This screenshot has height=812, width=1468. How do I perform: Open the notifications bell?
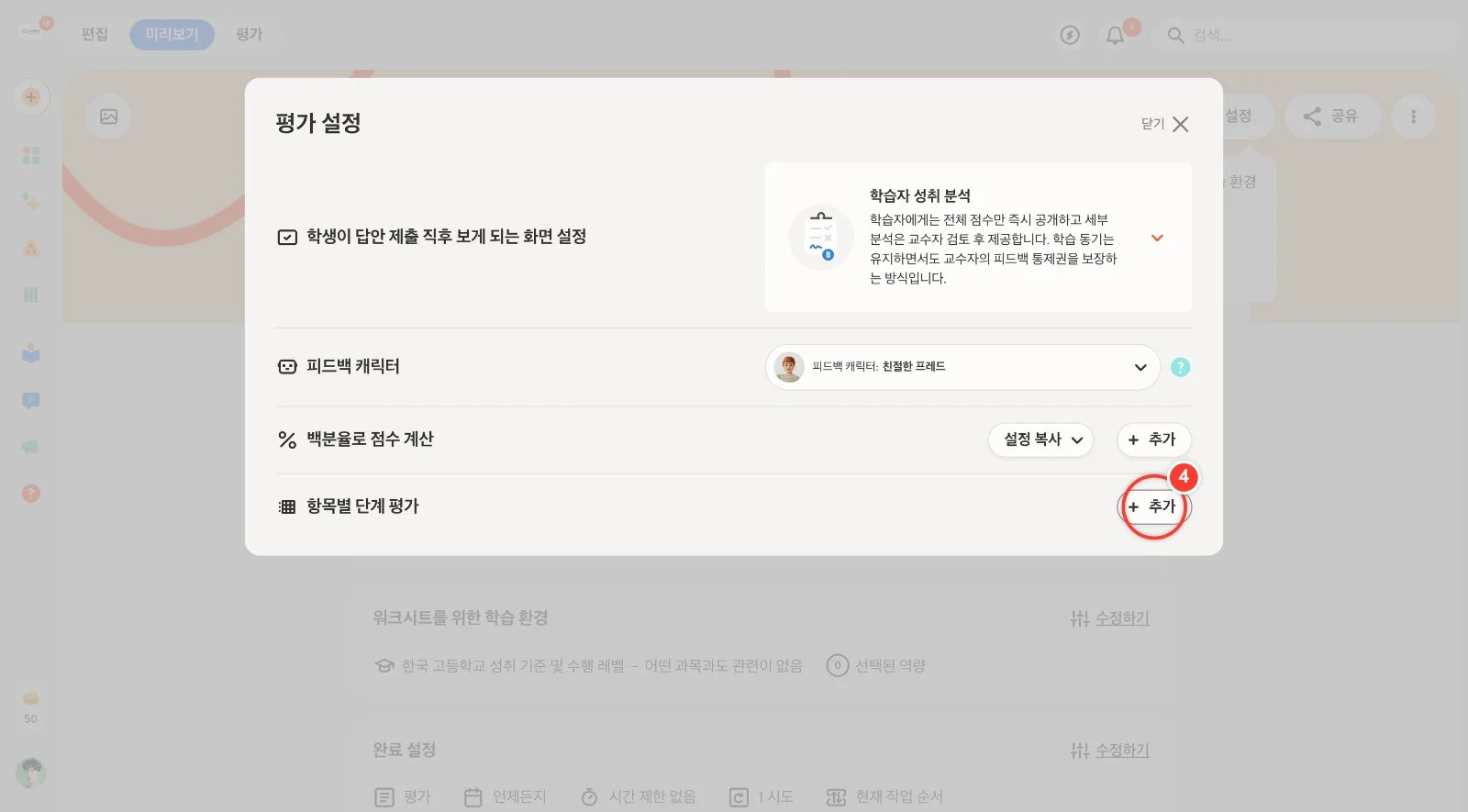[x=1115, y=35]
